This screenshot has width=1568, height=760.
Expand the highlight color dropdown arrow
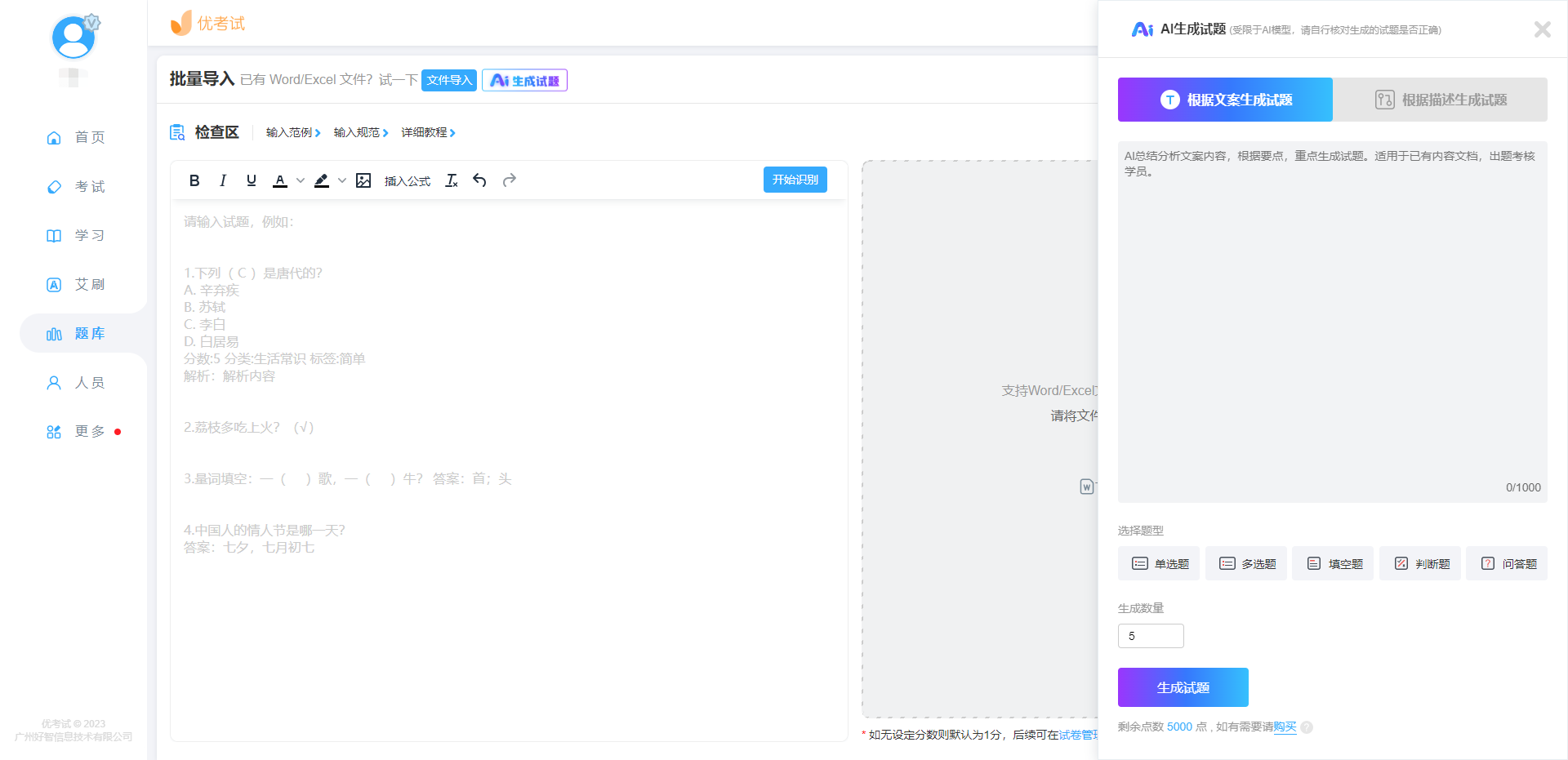click(x=342, y=180)
